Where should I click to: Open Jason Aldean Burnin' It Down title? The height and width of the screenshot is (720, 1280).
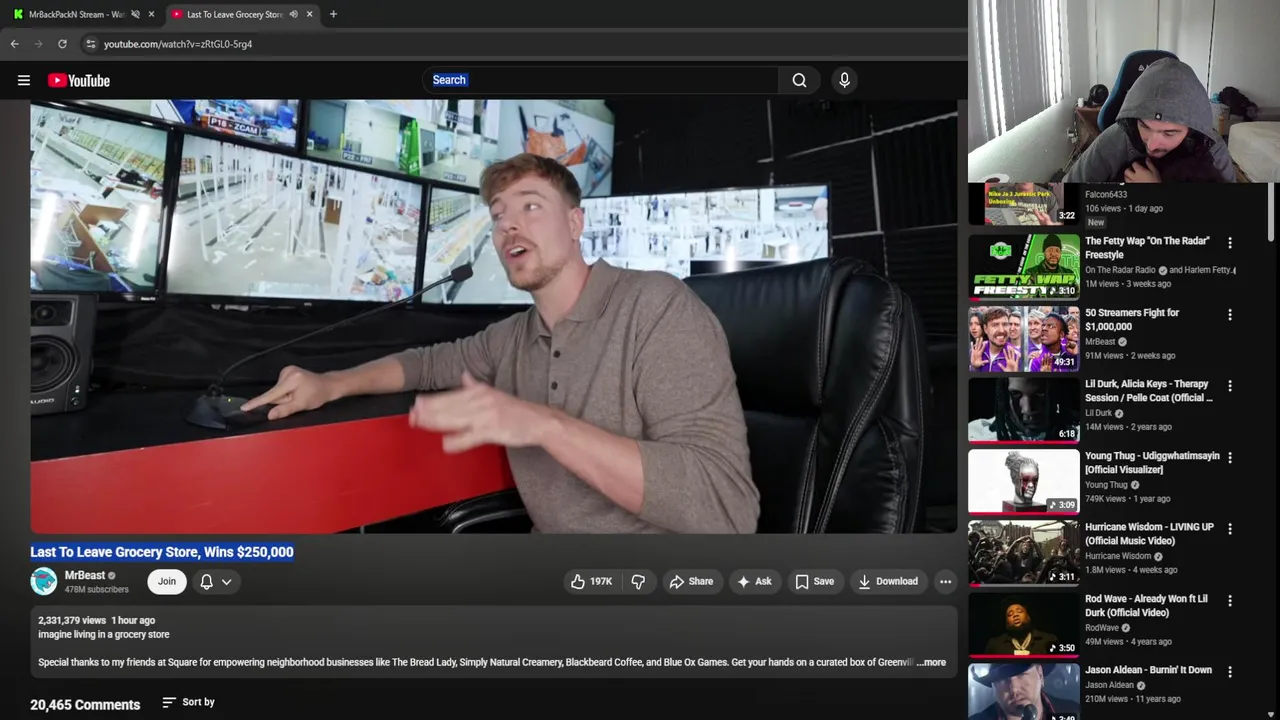1148,670
